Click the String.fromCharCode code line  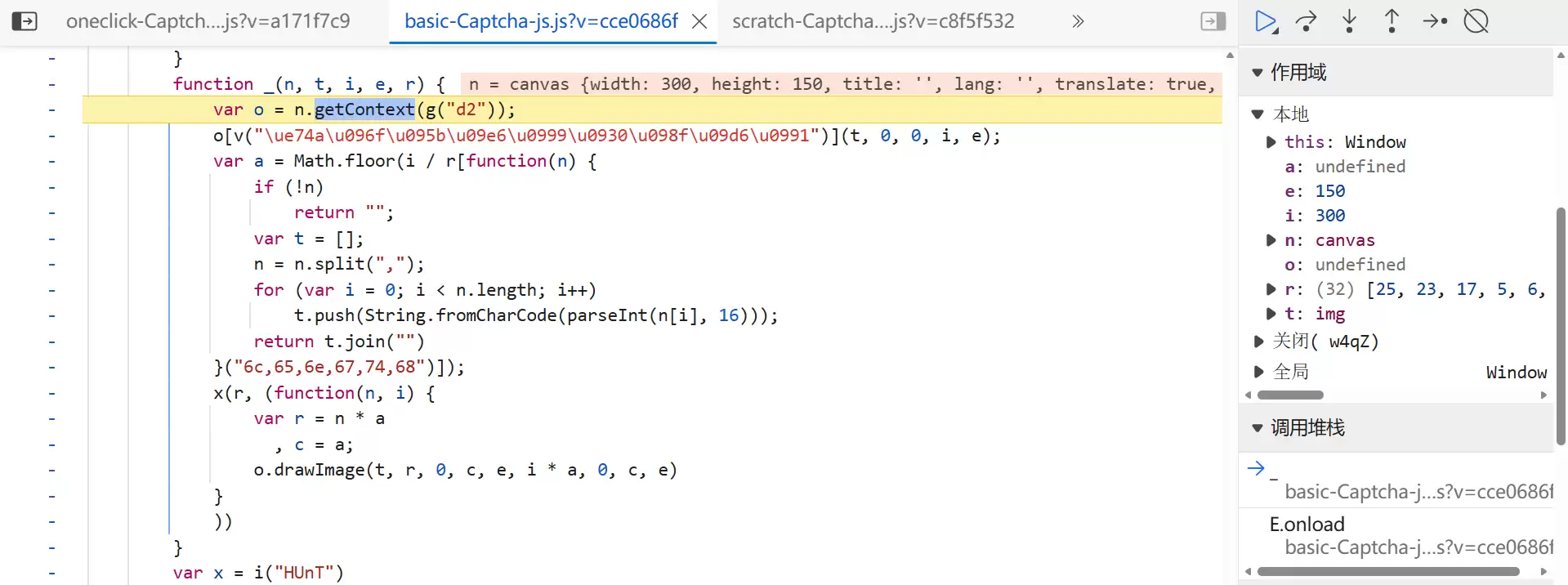[x=536, y=316]
